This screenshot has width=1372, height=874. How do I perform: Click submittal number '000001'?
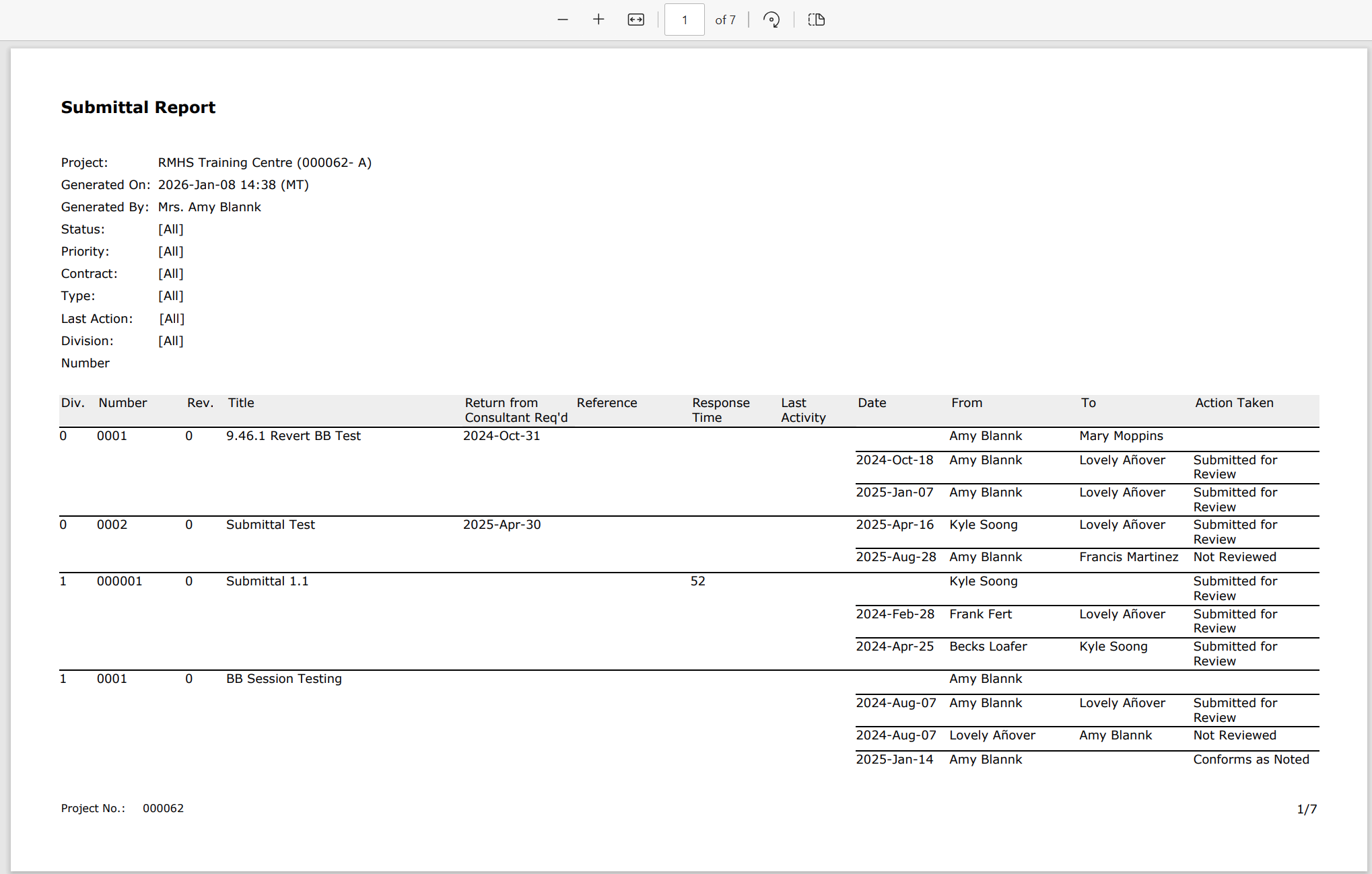[119, 581]
